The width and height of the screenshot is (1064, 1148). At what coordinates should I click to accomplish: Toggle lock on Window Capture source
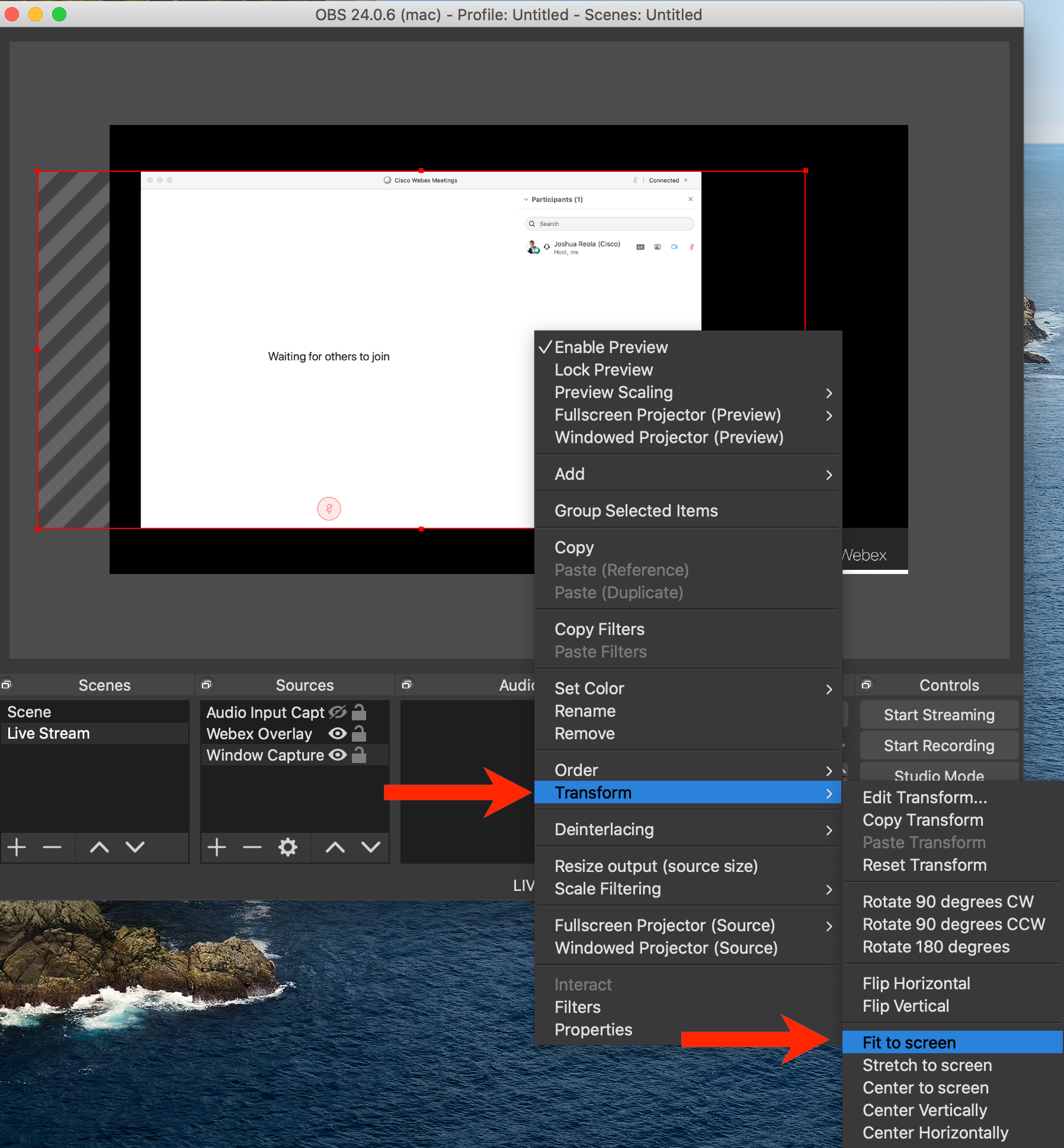(x=359, y=755)
